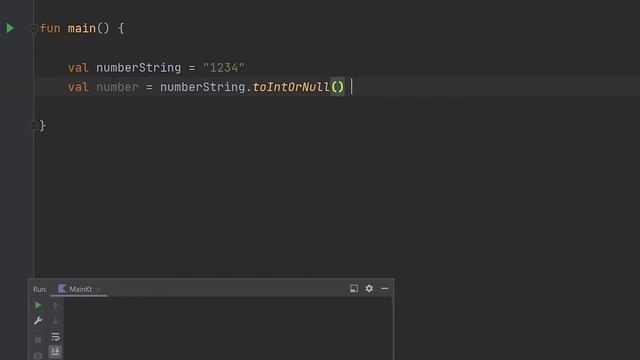Click the closing-brace fold marker
This screenshot has height=360, width=640.
34,125
